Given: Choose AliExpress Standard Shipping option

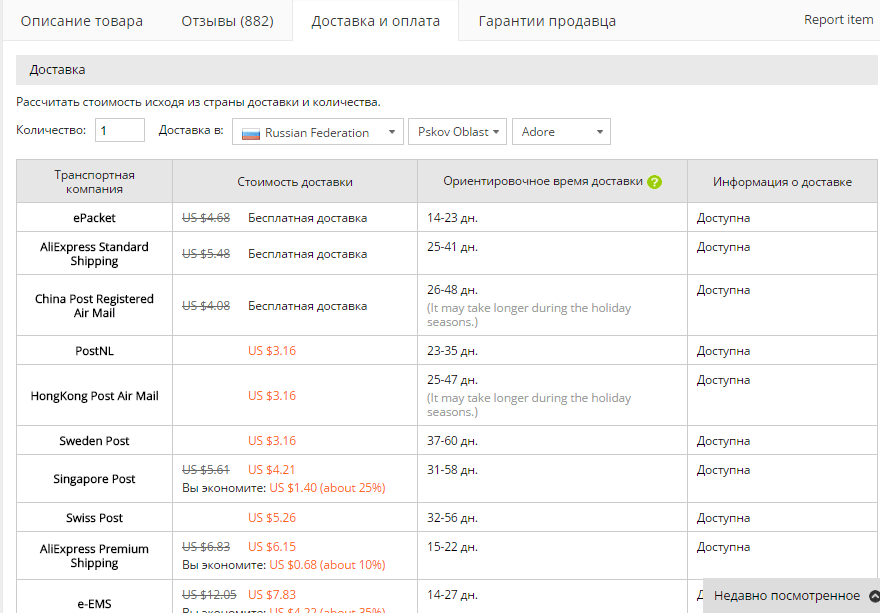Looking at the screenshot, I should point(95,254).
